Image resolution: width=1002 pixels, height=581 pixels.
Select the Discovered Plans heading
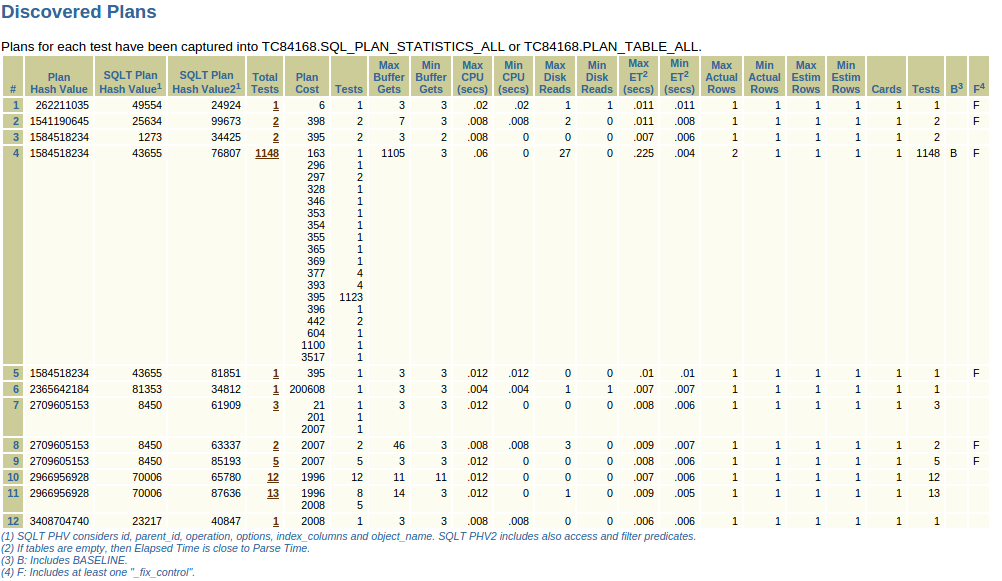tap(79, 13)
